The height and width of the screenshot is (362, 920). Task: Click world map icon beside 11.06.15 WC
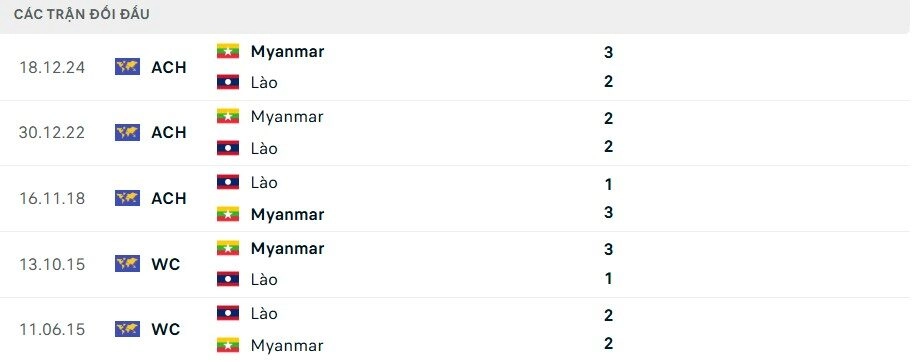(127, 329)
